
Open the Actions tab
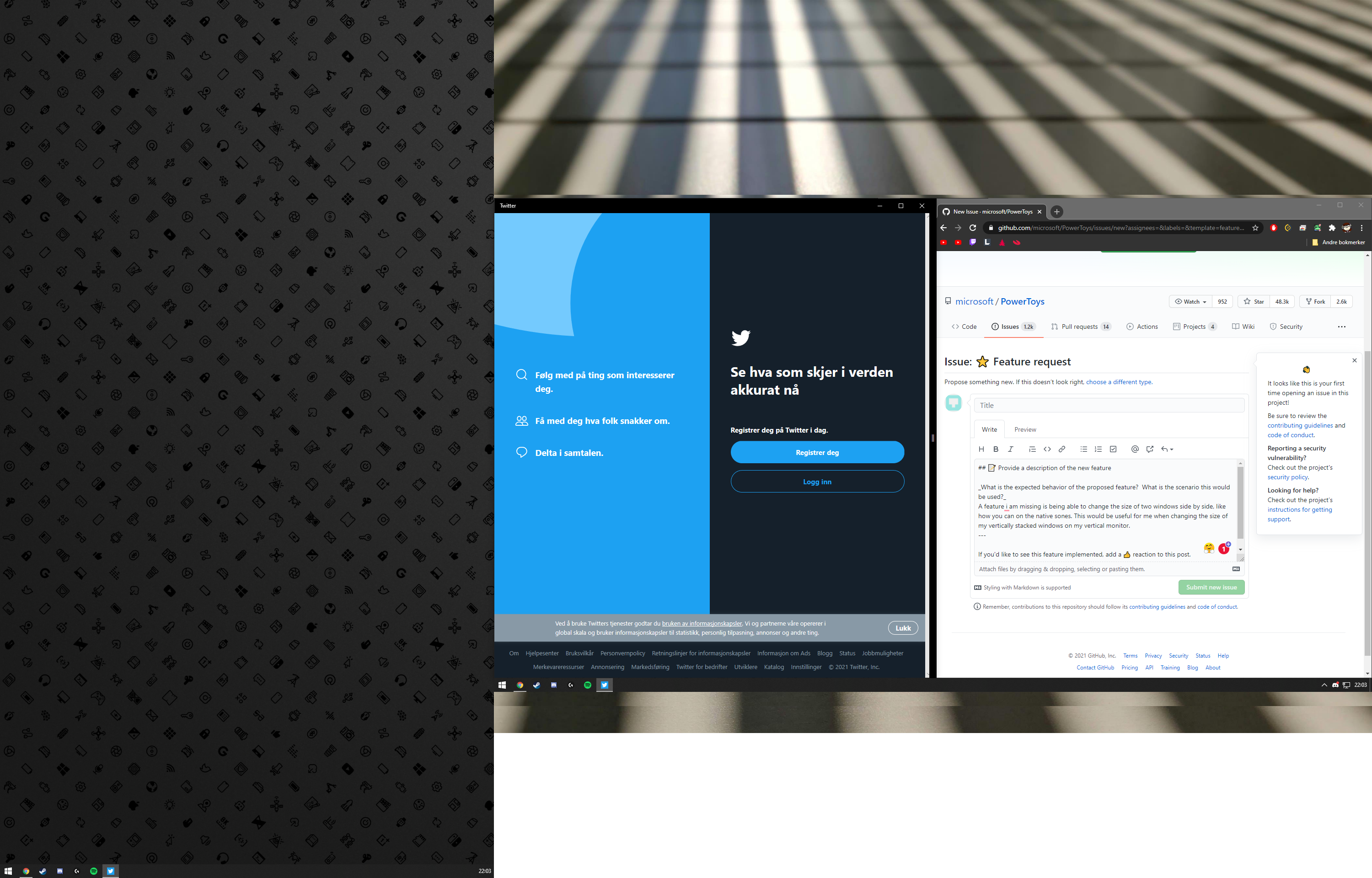[x=1142, y=327]
